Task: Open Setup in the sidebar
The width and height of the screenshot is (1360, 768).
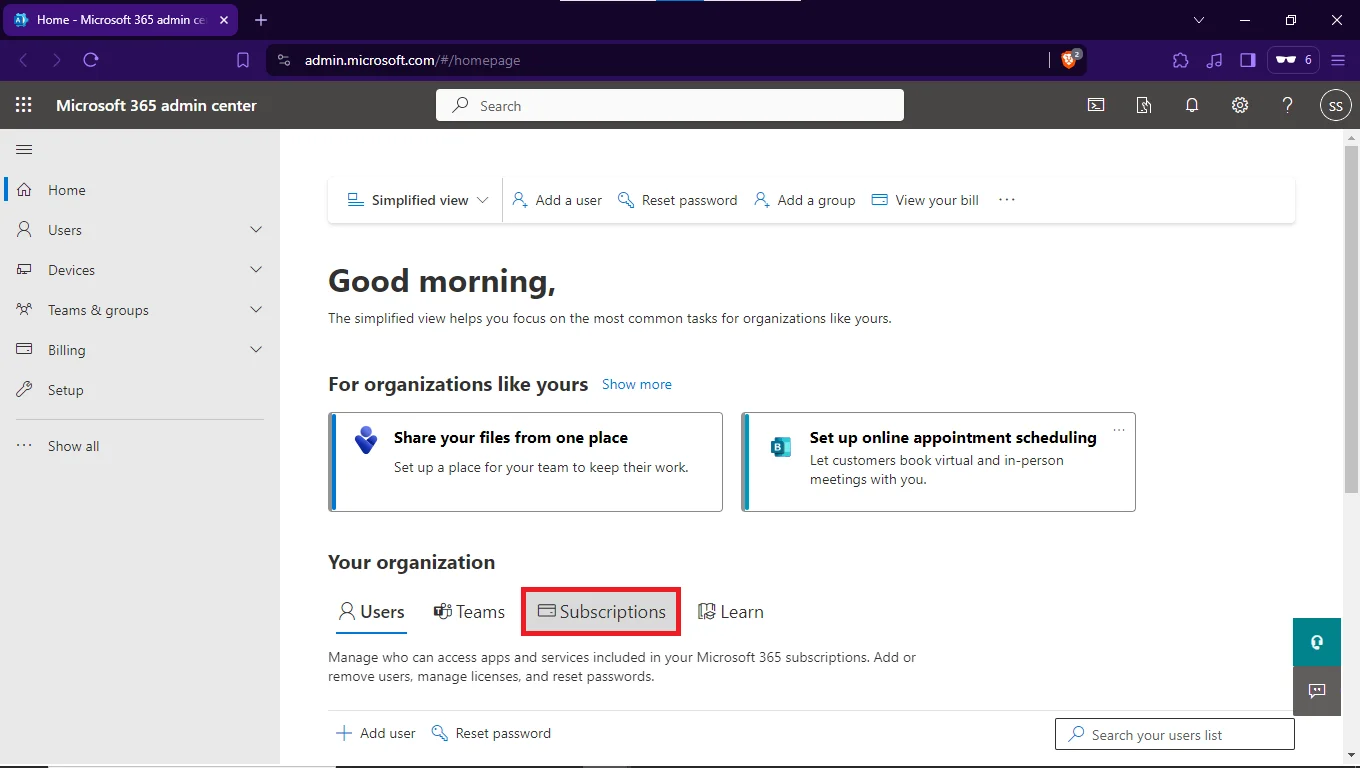Action: pyautogui.click(x=140, y=390)
